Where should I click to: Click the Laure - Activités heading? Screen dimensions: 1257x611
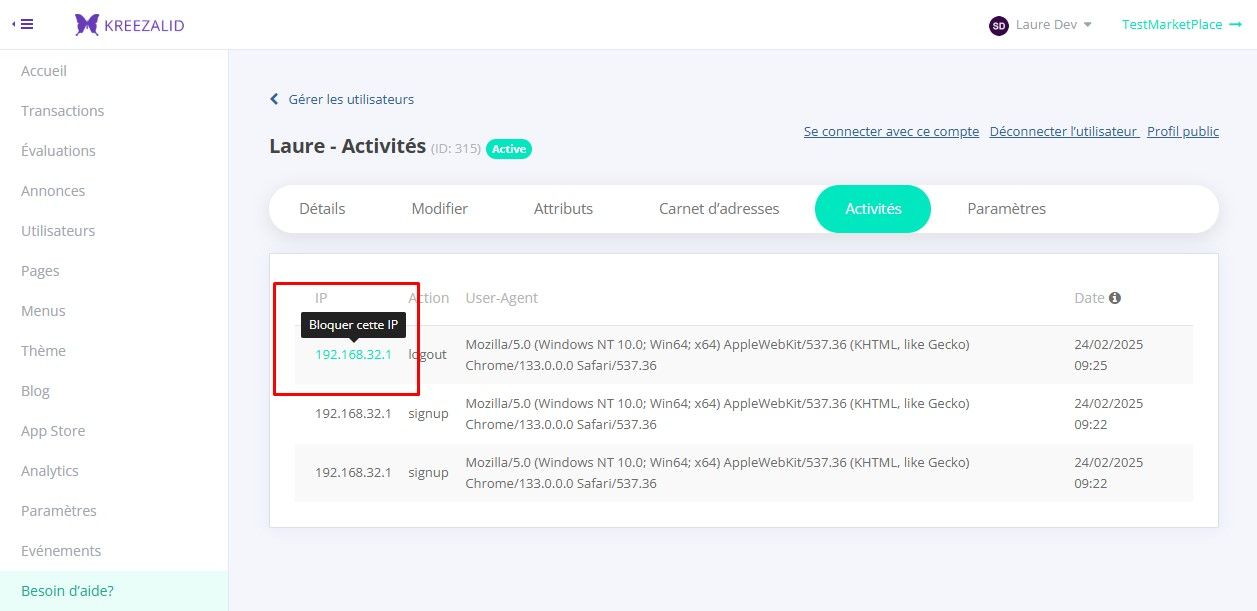point(348,146)
